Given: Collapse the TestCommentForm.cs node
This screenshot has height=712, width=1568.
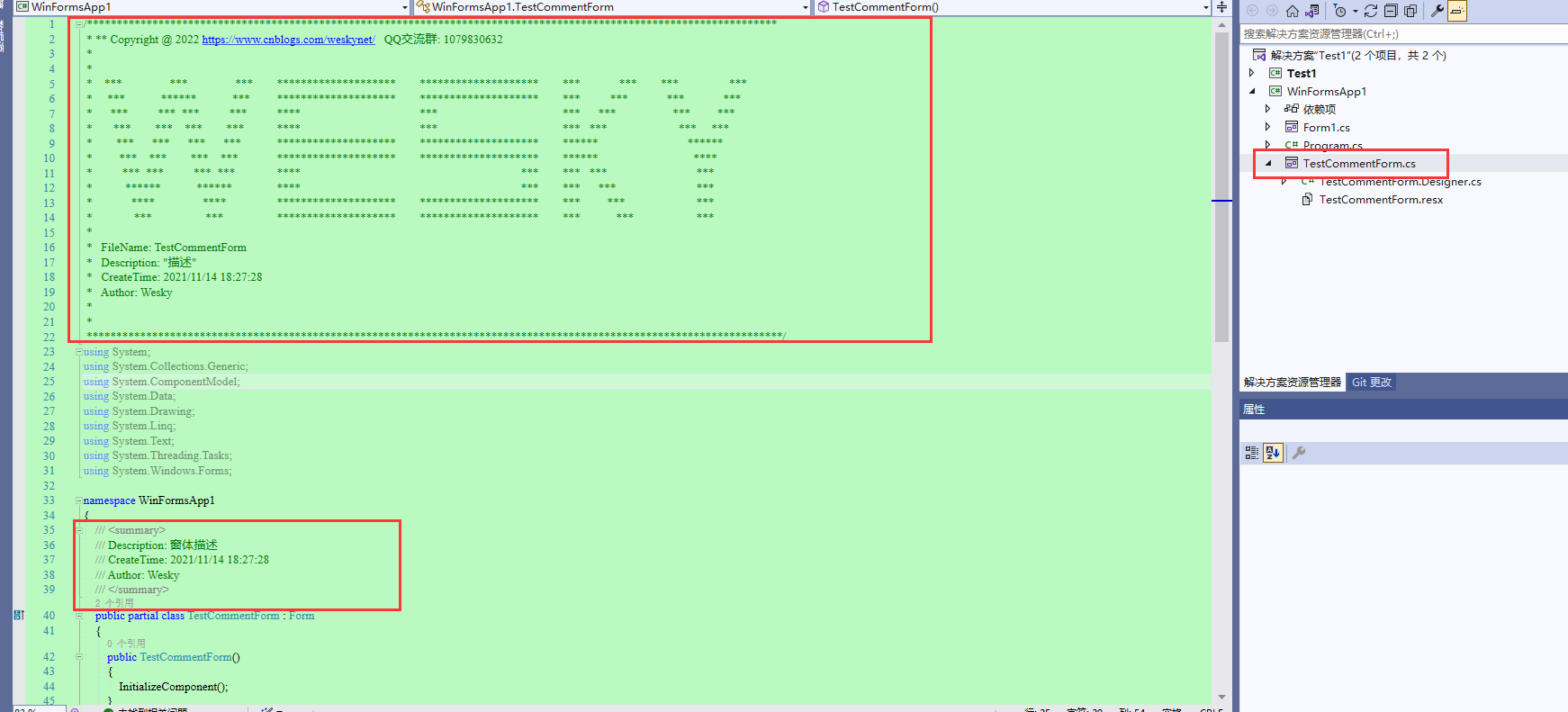Looking at the screenshot, I should tap(1268, 163).
